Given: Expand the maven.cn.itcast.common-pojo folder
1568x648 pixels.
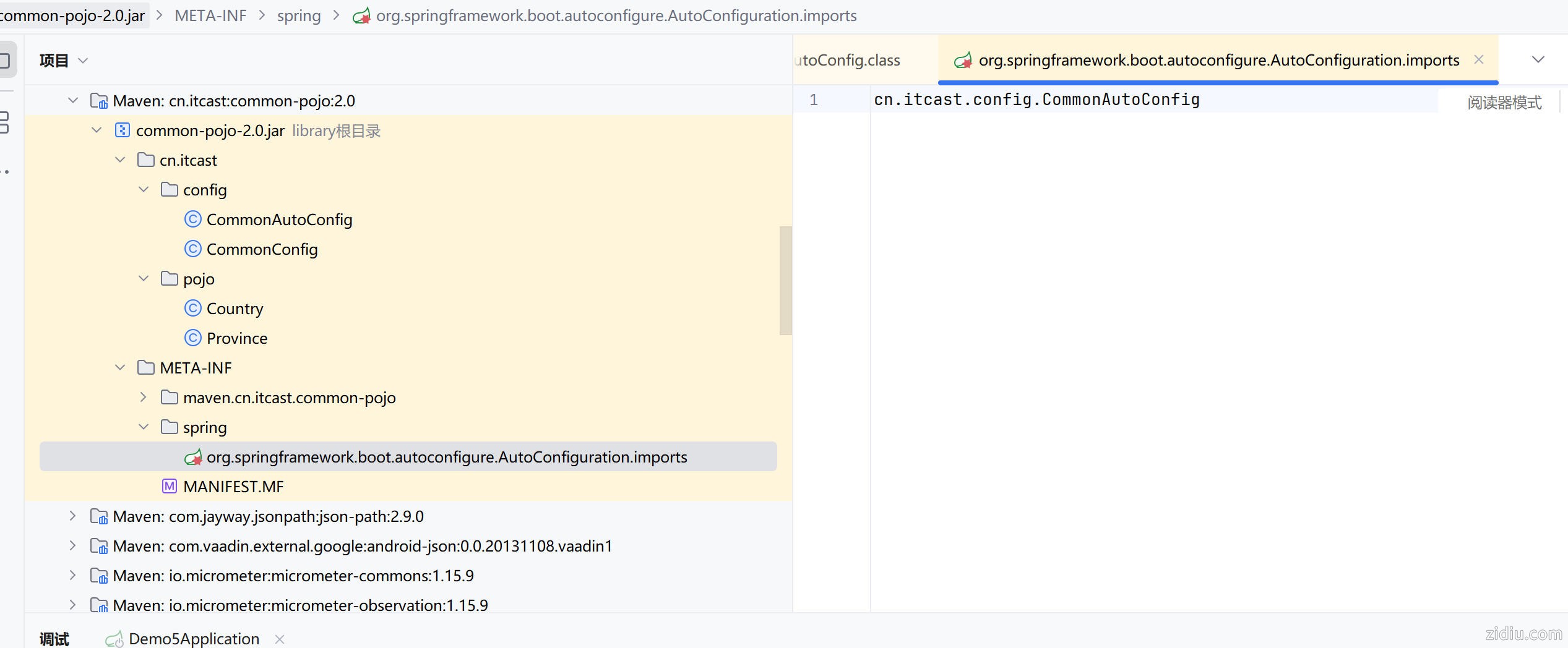Looking at the screenshot, I should pyautogui.click(x=144, y=398).
